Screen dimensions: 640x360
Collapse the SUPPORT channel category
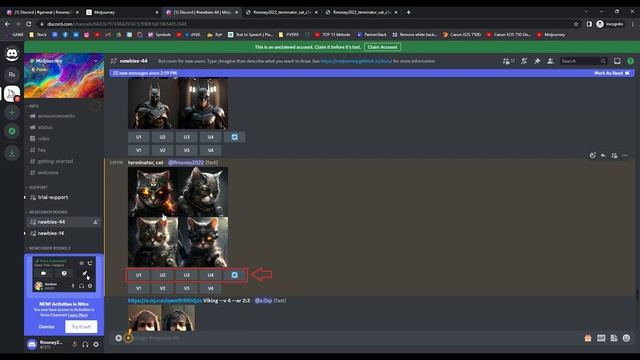(37, 187)
